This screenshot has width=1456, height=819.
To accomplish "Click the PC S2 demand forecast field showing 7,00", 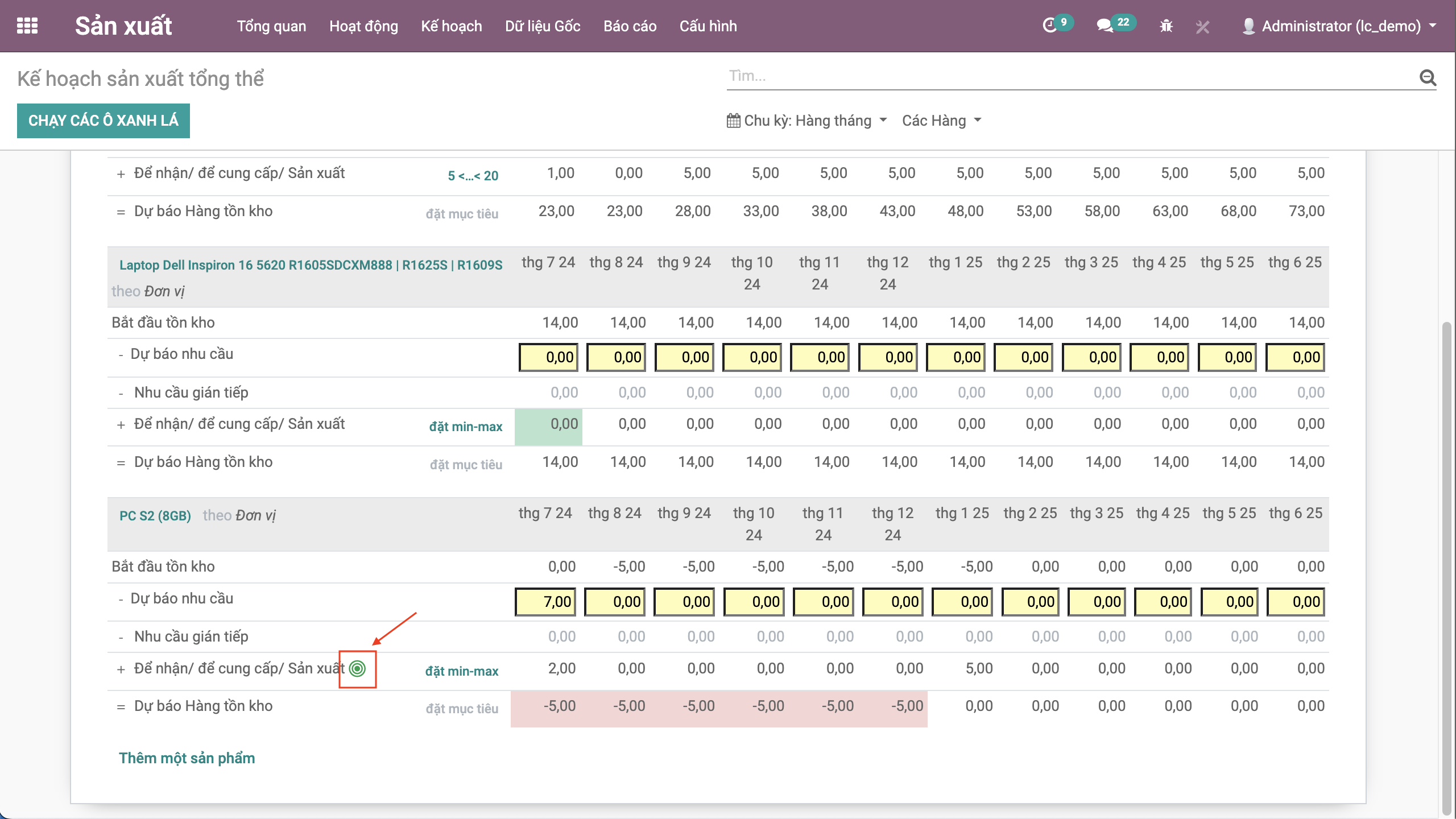I will (545, 602).
